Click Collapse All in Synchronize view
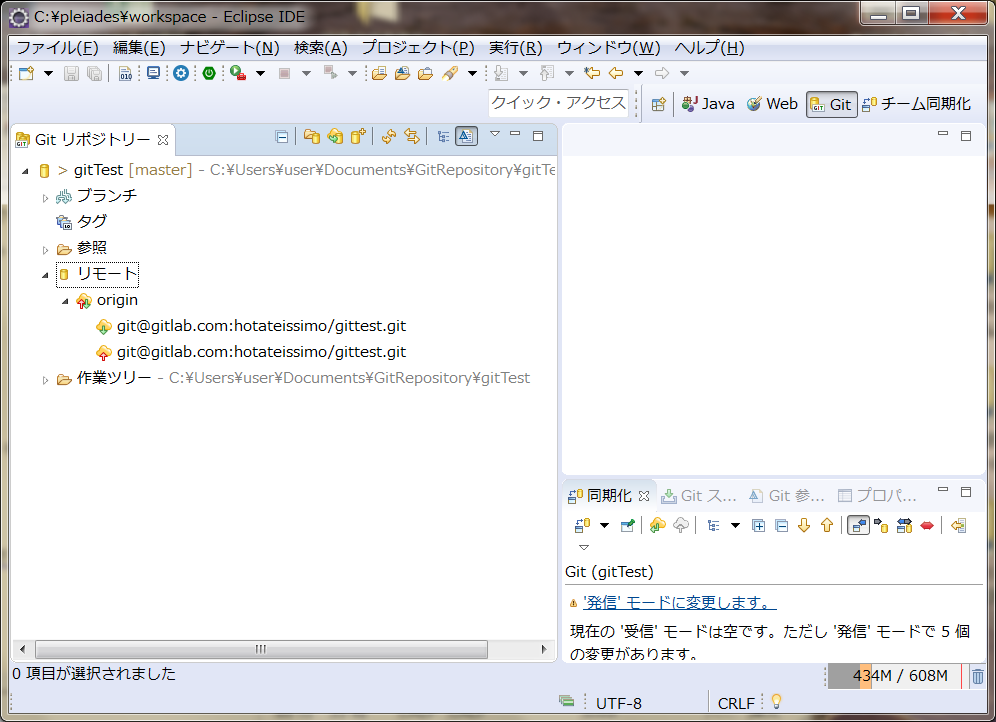This screenshot has width=996, height=722. 781,525
